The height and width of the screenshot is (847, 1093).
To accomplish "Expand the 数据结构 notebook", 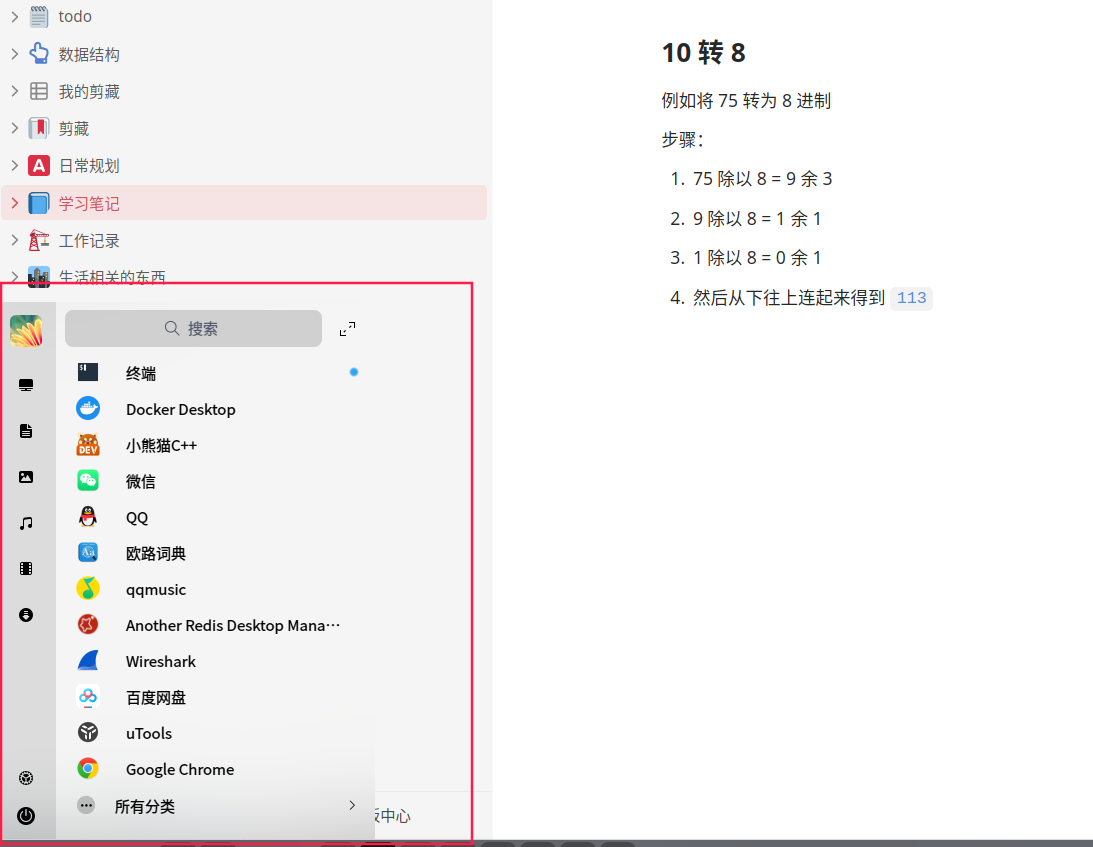I will click(x=13, y=53).
